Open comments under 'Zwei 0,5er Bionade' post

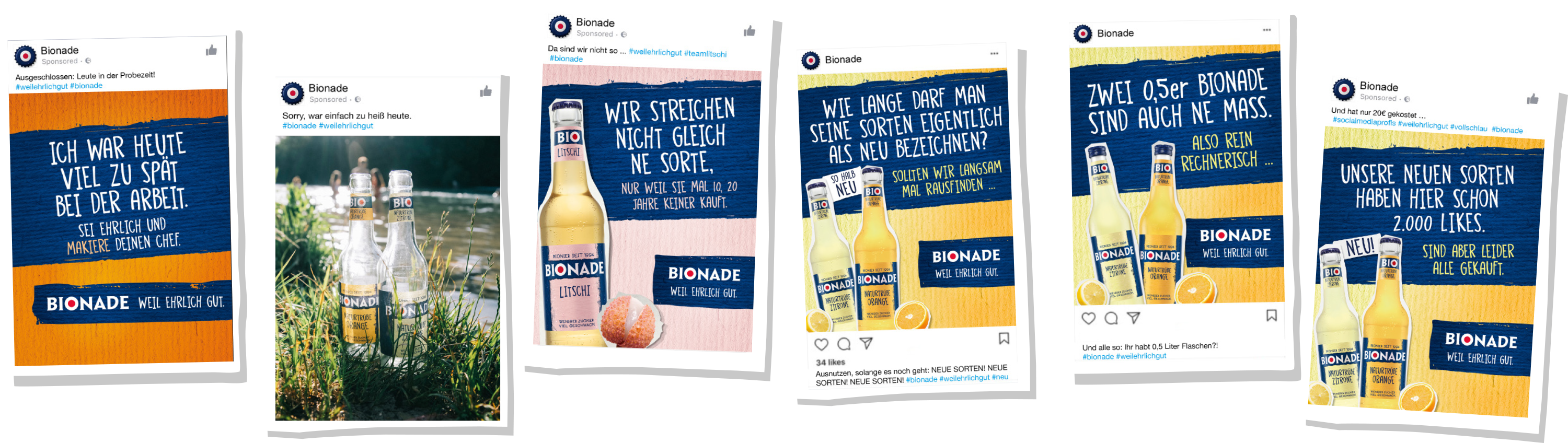coord(1111,318)
